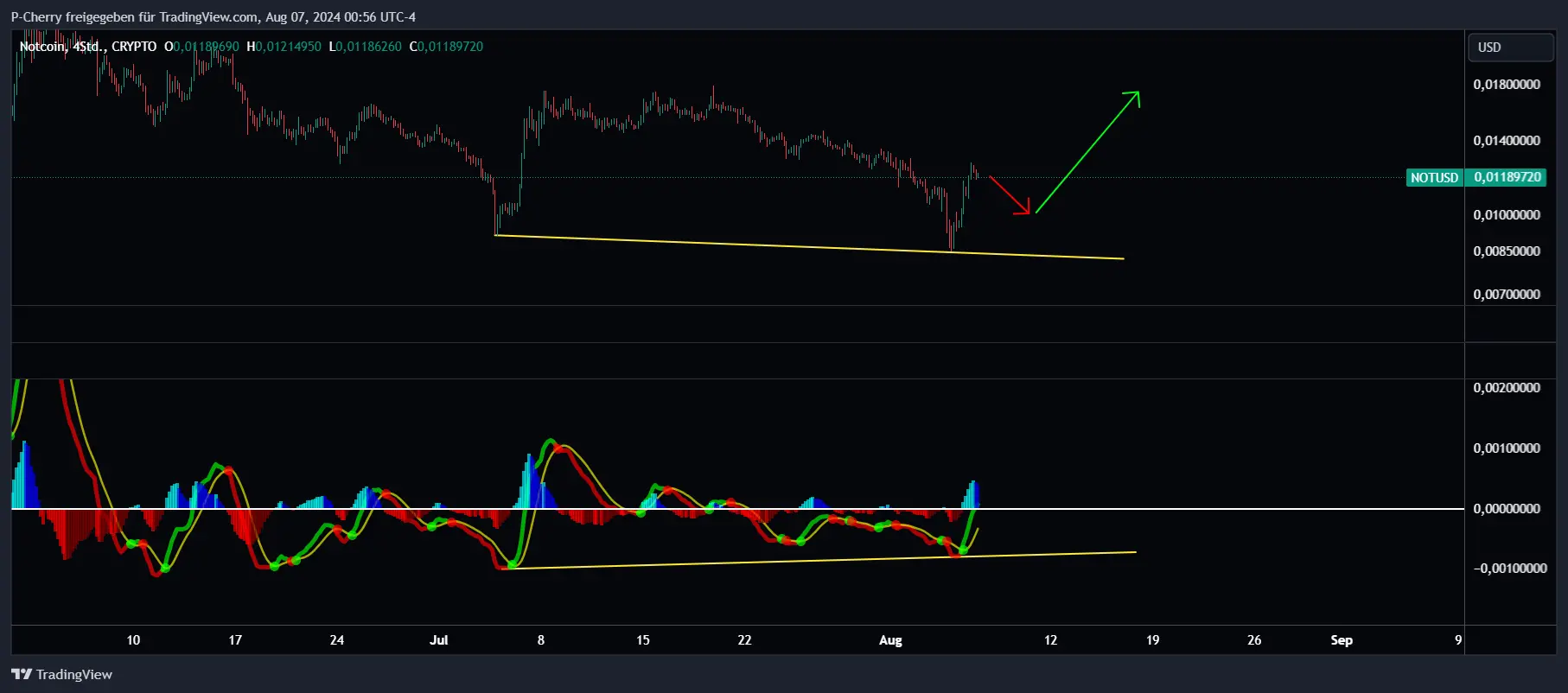Click the Sep label on time axis
The image size is (1568, 693).
coord(1342,640)
